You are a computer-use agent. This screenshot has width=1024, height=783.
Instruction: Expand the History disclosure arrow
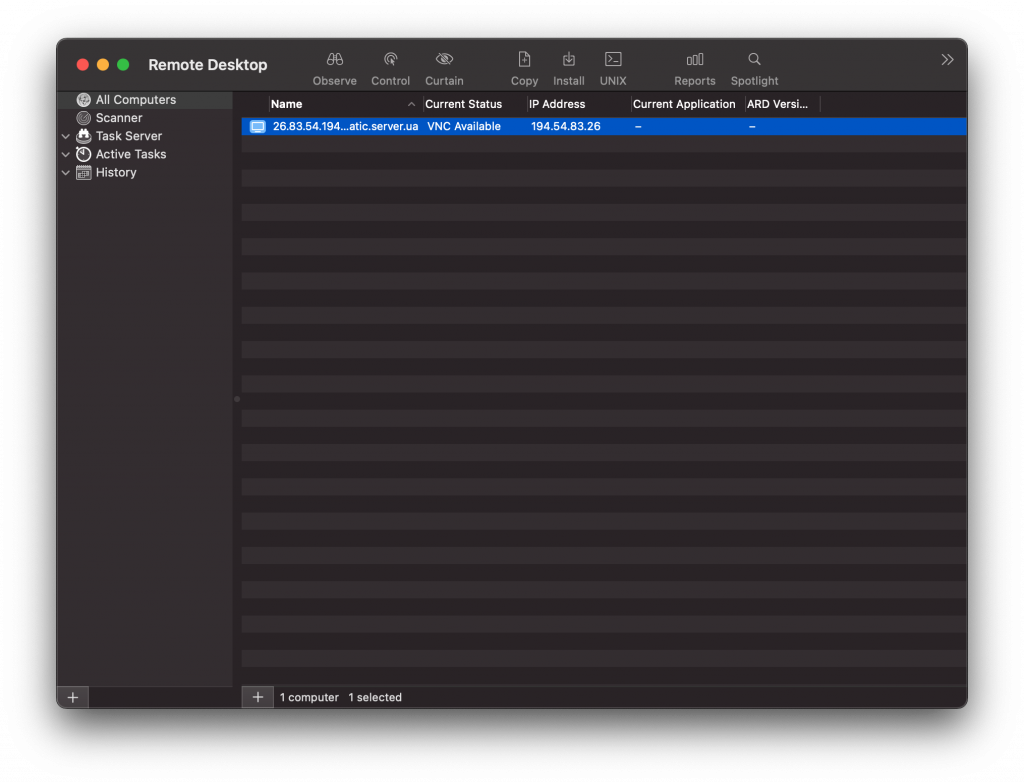coord(66,173)
